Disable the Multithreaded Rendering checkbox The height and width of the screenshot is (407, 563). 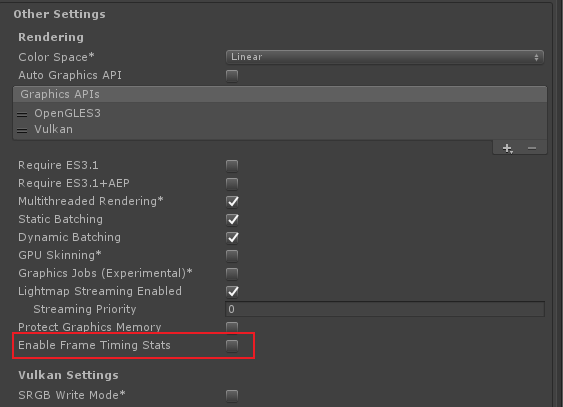232,202
